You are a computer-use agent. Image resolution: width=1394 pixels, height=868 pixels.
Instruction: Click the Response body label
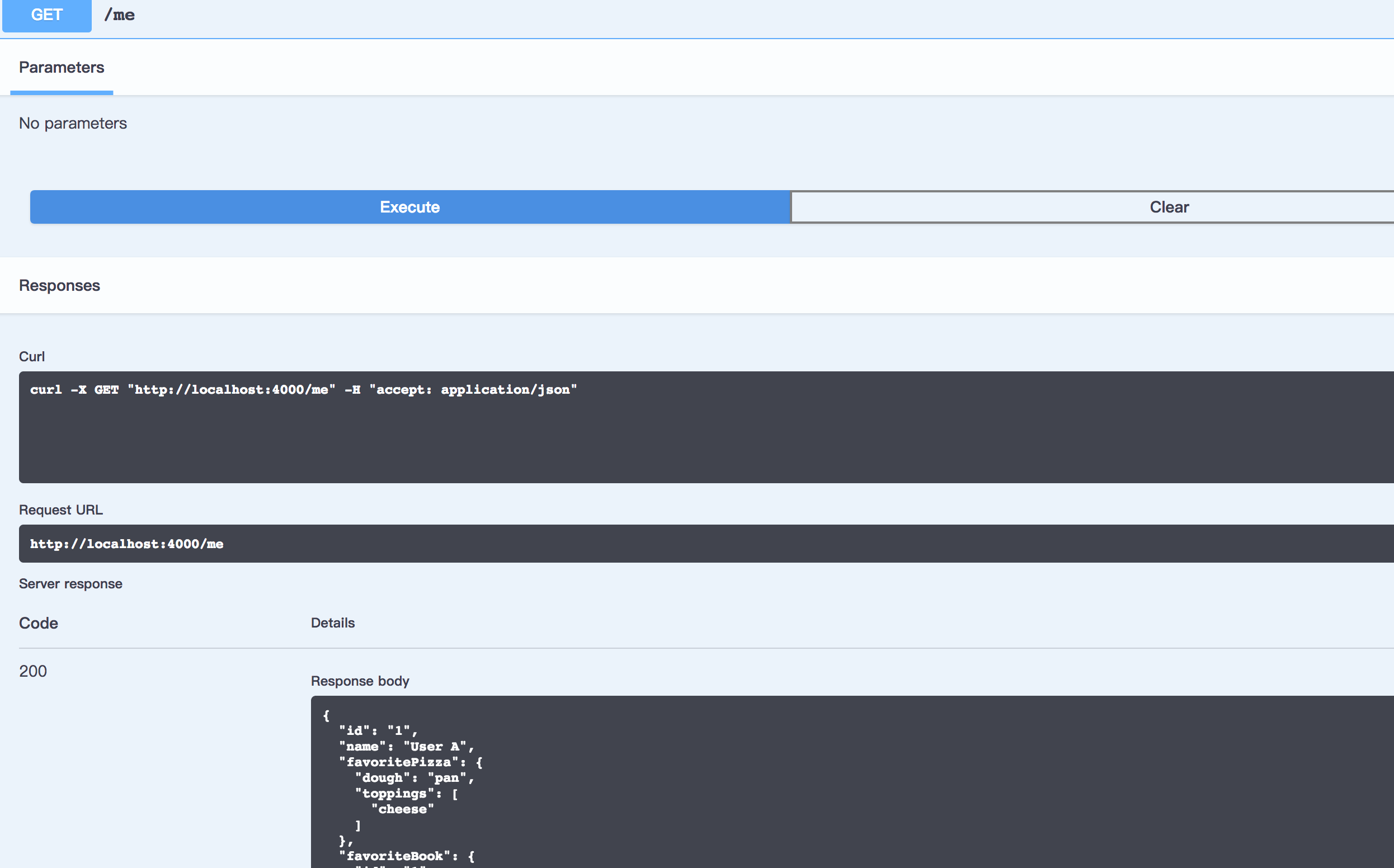point(360,681)
